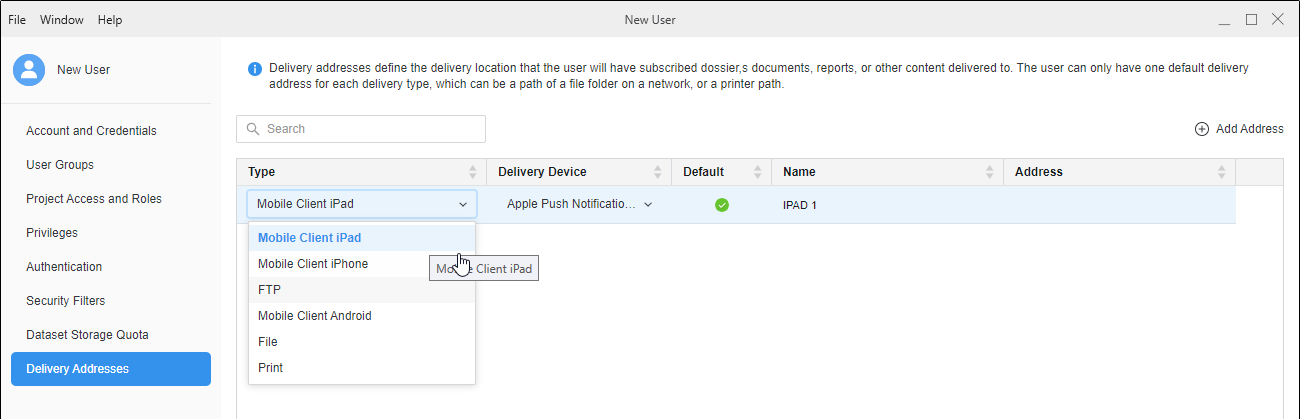This screenshot has width=1300, height=419.
Task: Sort by the Delivery Device column arrows
Action: pyautogui.click(x=658, y=172)
